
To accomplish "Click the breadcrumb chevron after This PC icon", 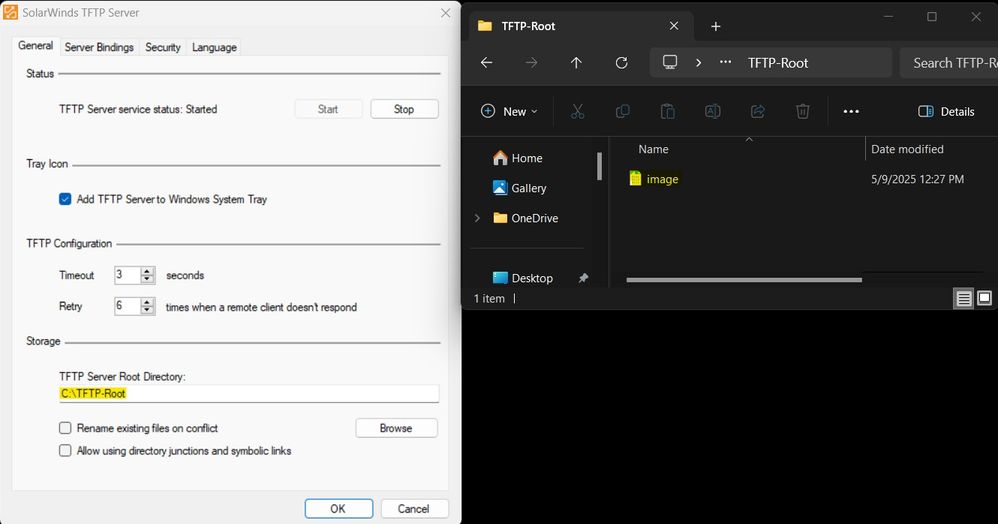I will coord(698,62).
